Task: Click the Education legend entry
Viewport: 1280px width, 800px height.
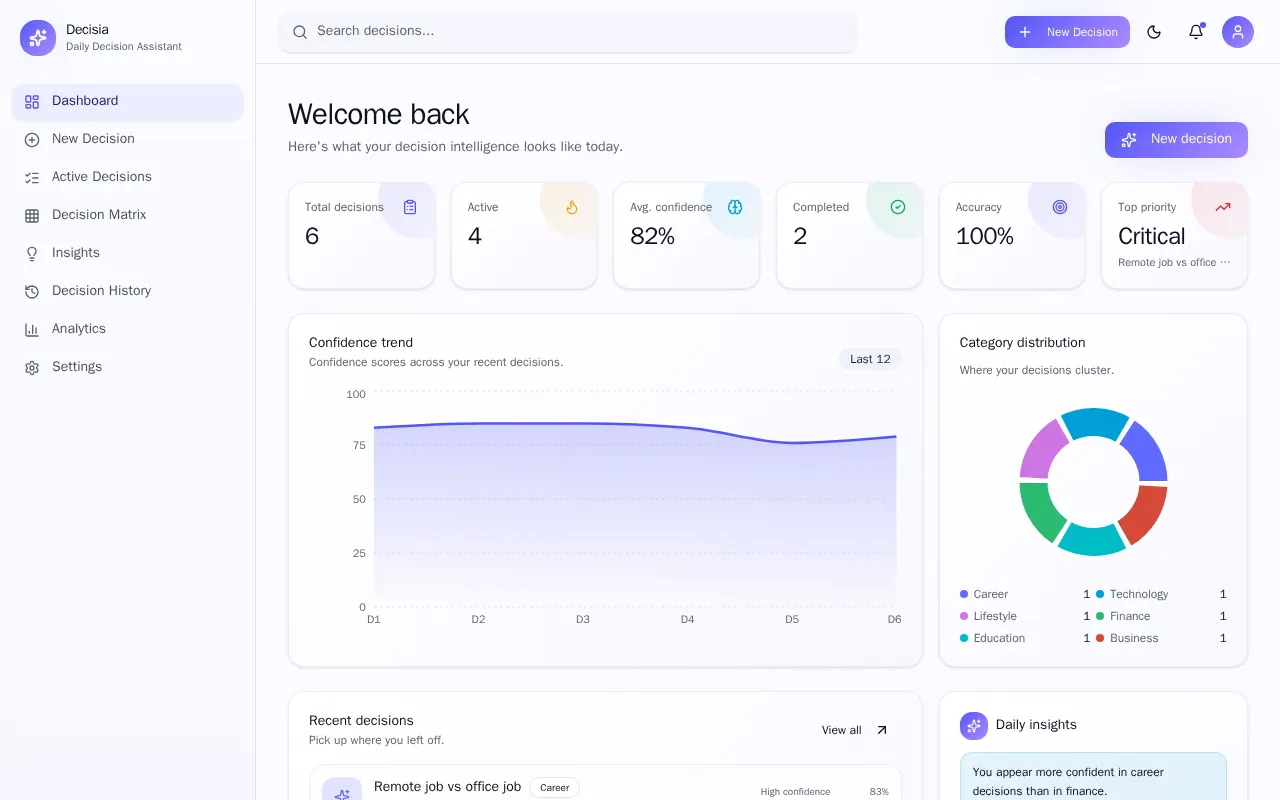Action: 1025,638
